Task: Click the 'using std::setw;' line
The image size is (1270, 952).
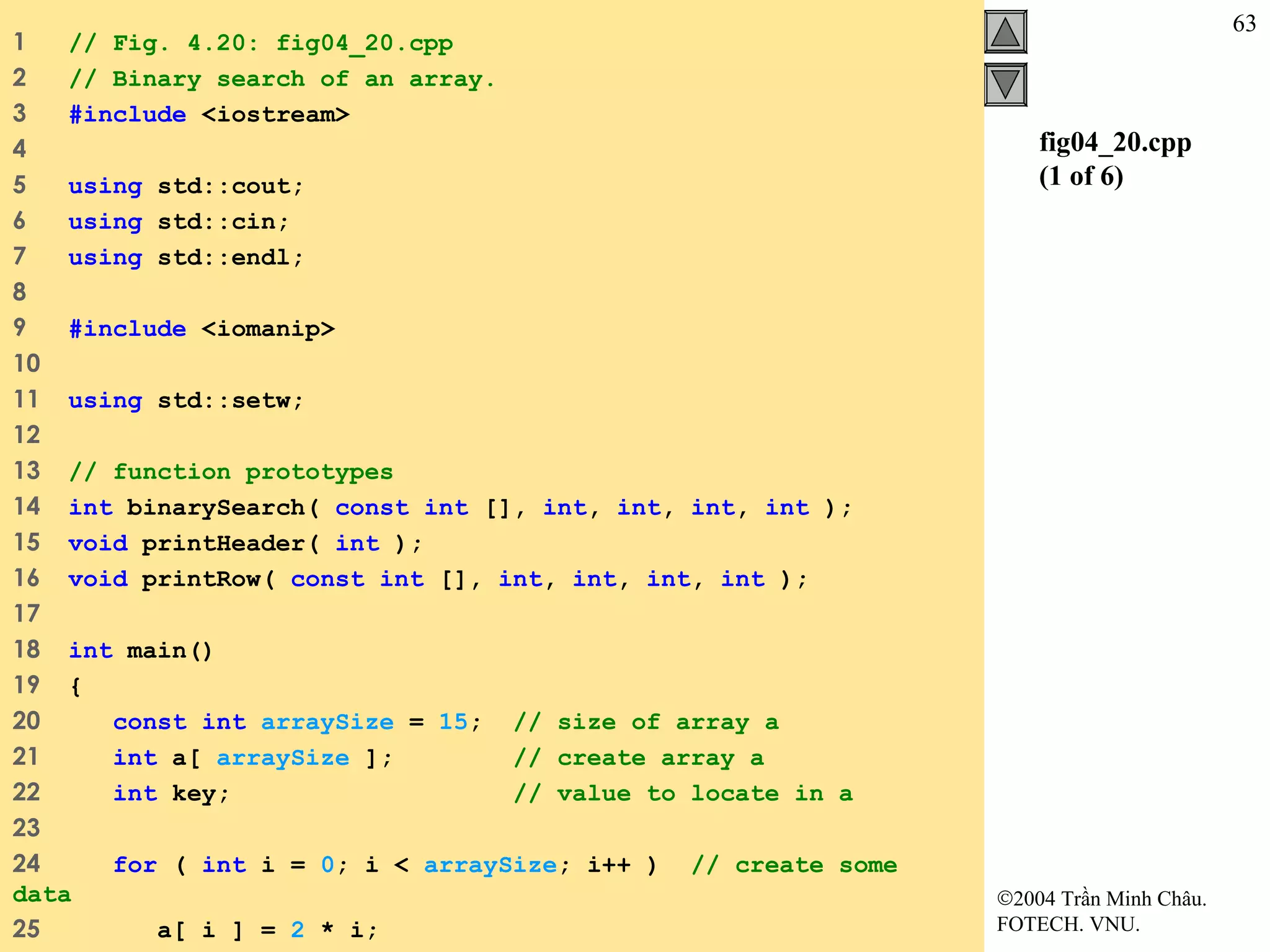Action: coord(185,401)
